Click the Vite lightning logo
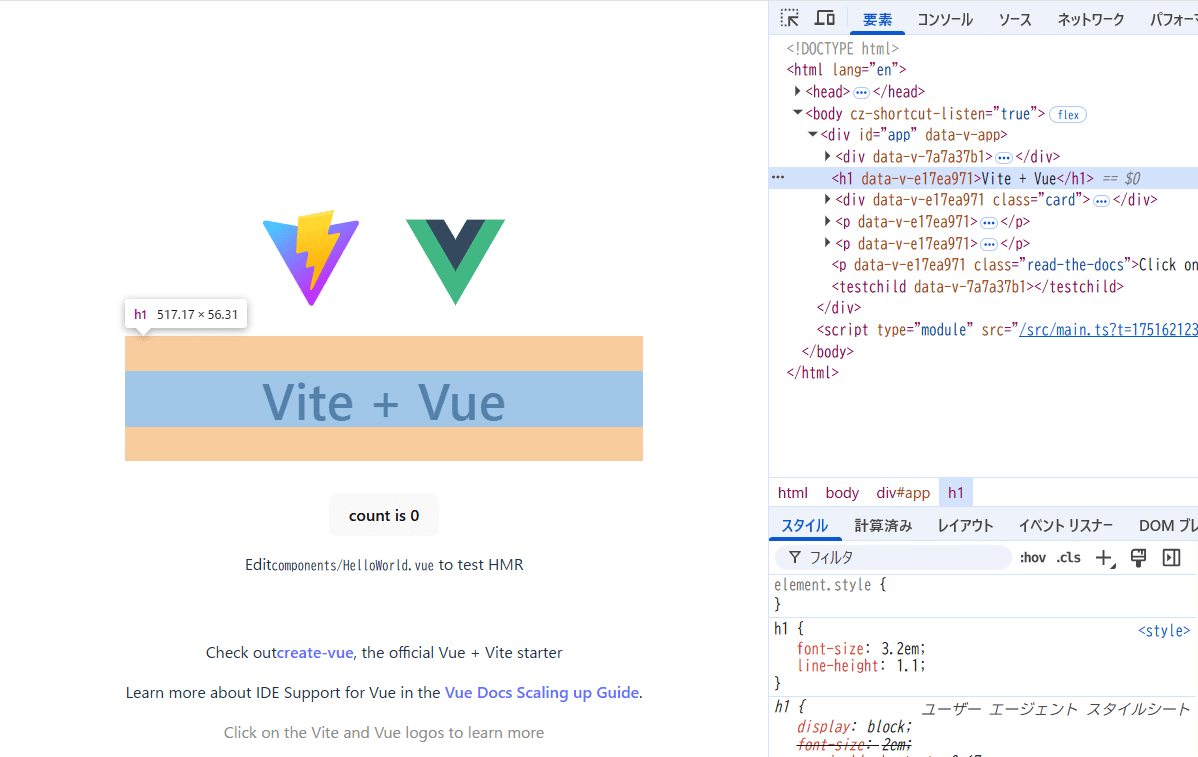The width and height of the screenshot is (1198, 757). tap(311, 257)
